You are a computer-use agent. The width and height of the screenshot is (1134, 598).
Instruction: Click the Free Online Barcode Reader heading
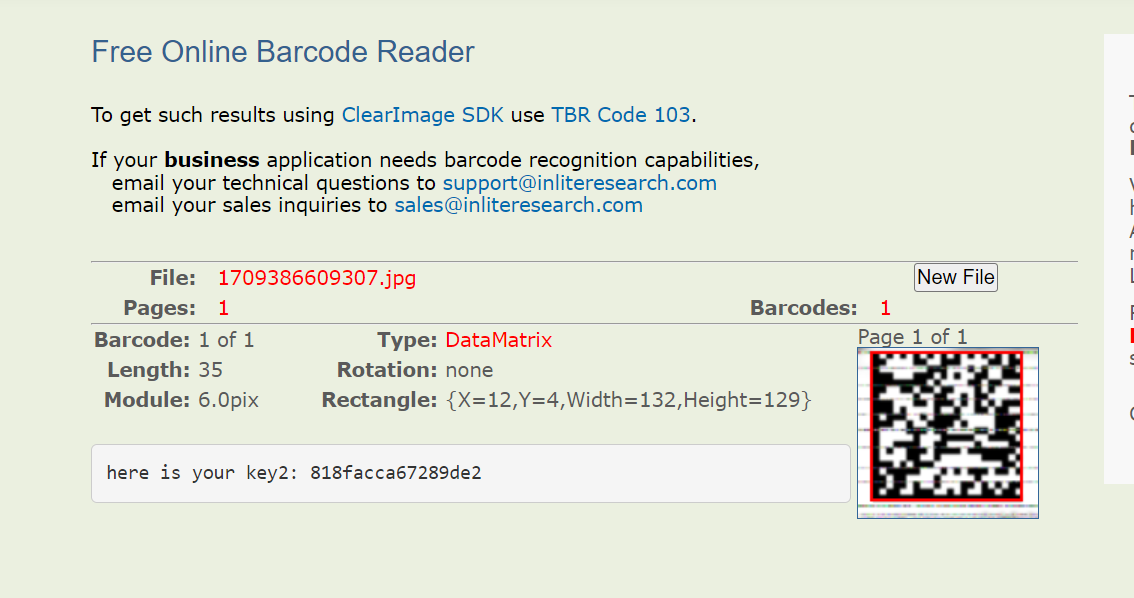coord(283,52)
